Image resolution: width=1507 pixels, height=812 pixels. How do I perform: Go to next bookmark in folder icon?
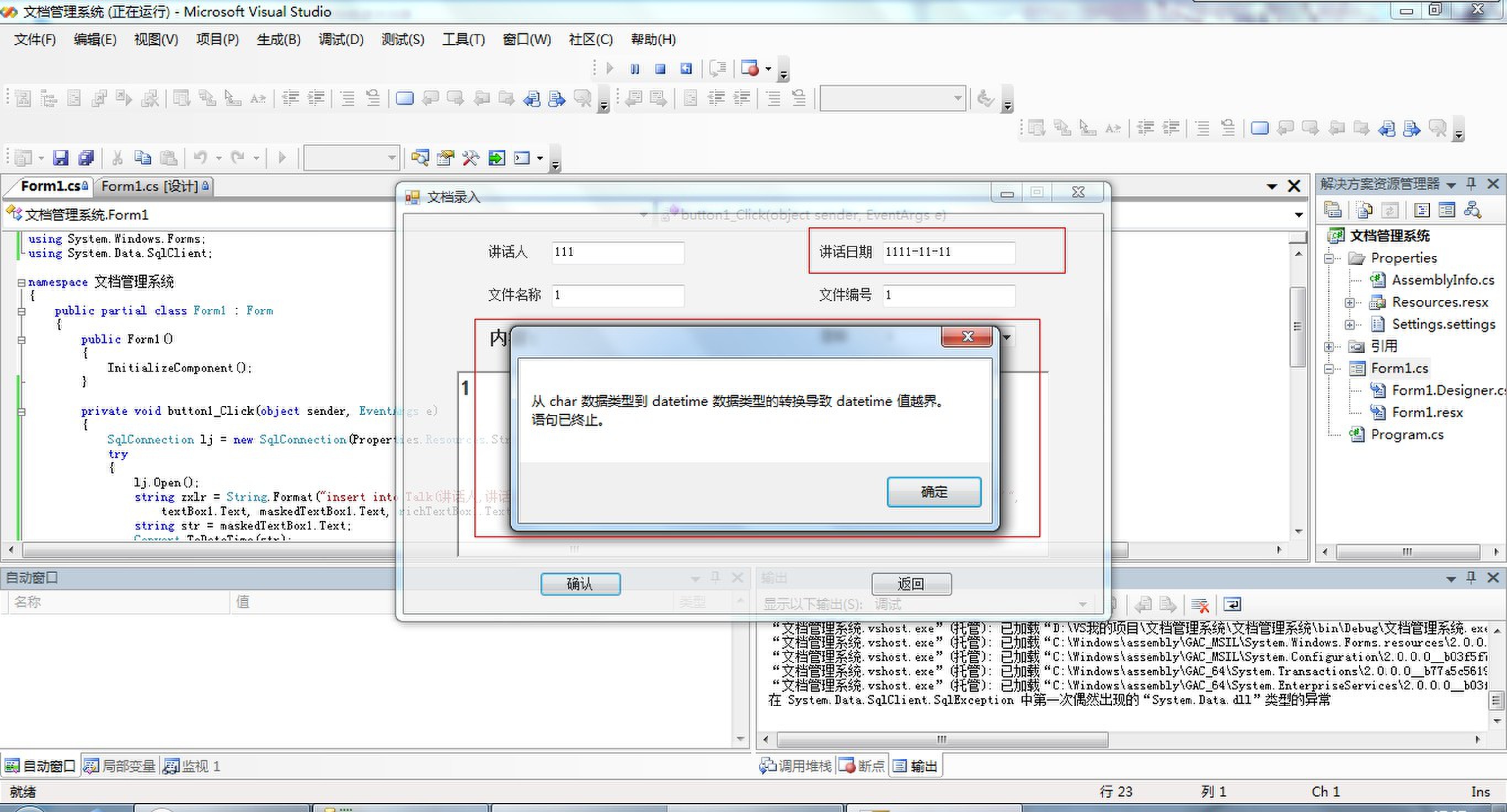(506, 98)
